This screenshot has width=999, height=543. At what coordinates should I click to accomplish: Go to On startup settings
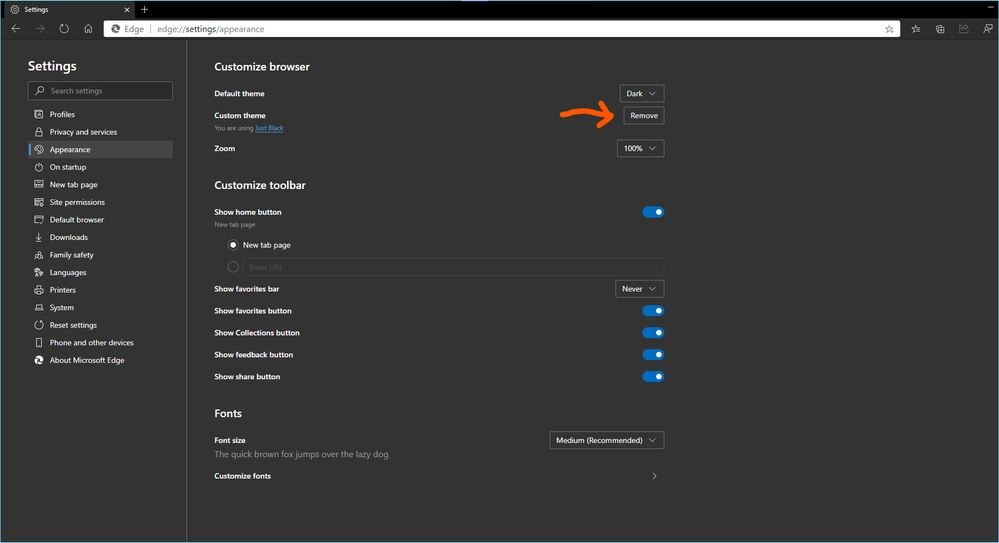[x=101, y=167]
